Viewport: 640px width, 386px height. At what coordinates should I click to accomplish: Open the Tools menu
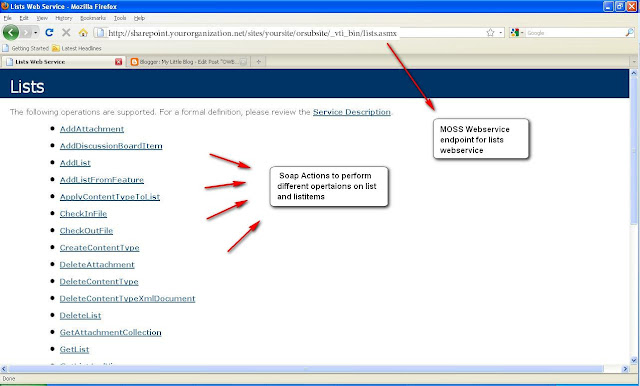(120, 18)
